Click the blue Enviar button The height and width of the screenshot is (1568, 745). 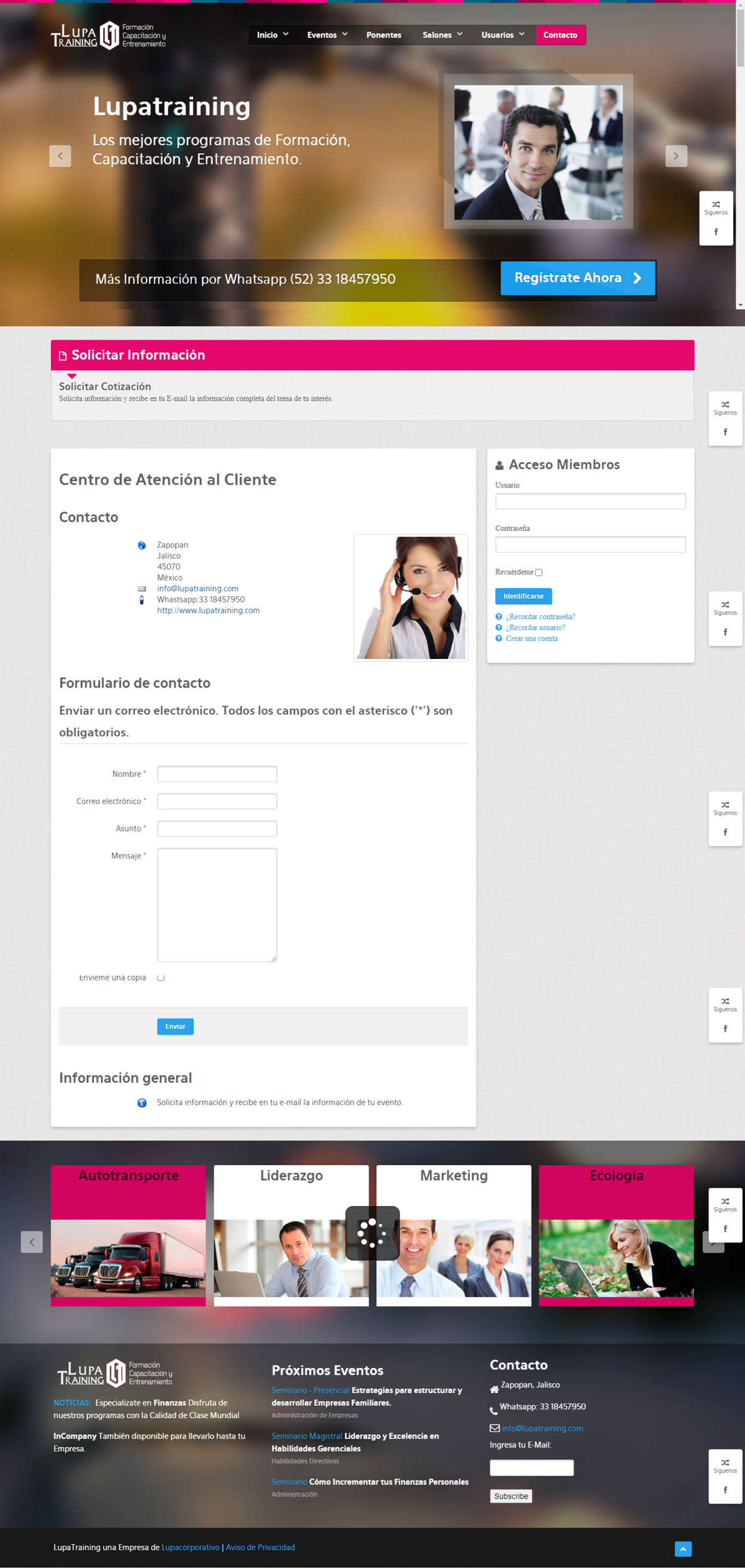tap(175, 1026)
